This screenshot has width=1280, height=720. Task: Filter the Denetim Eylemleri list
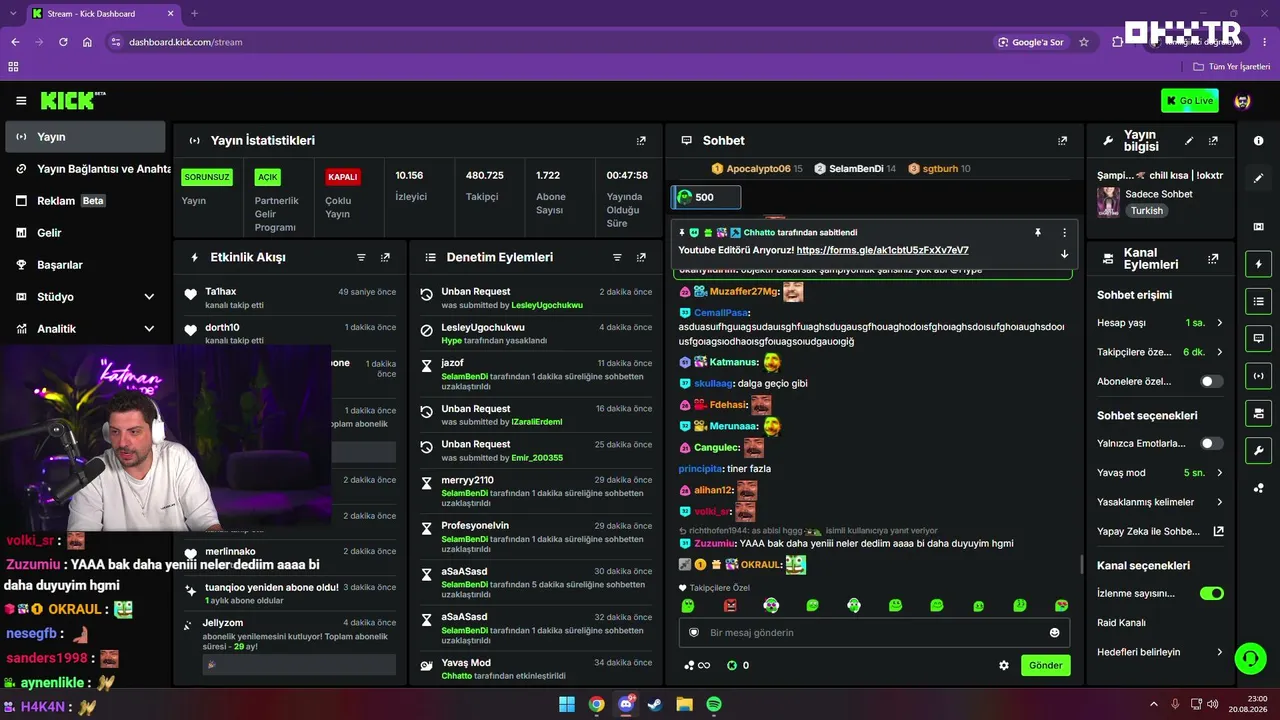pyautogui.click(x=617, y=257)
